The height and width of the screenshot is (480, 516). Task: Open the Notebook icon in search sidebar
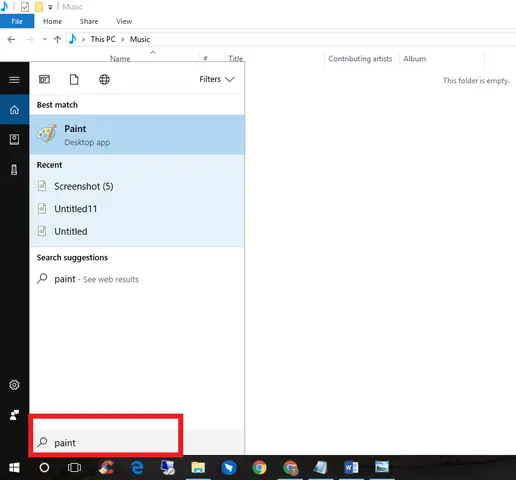pos(14,139)
